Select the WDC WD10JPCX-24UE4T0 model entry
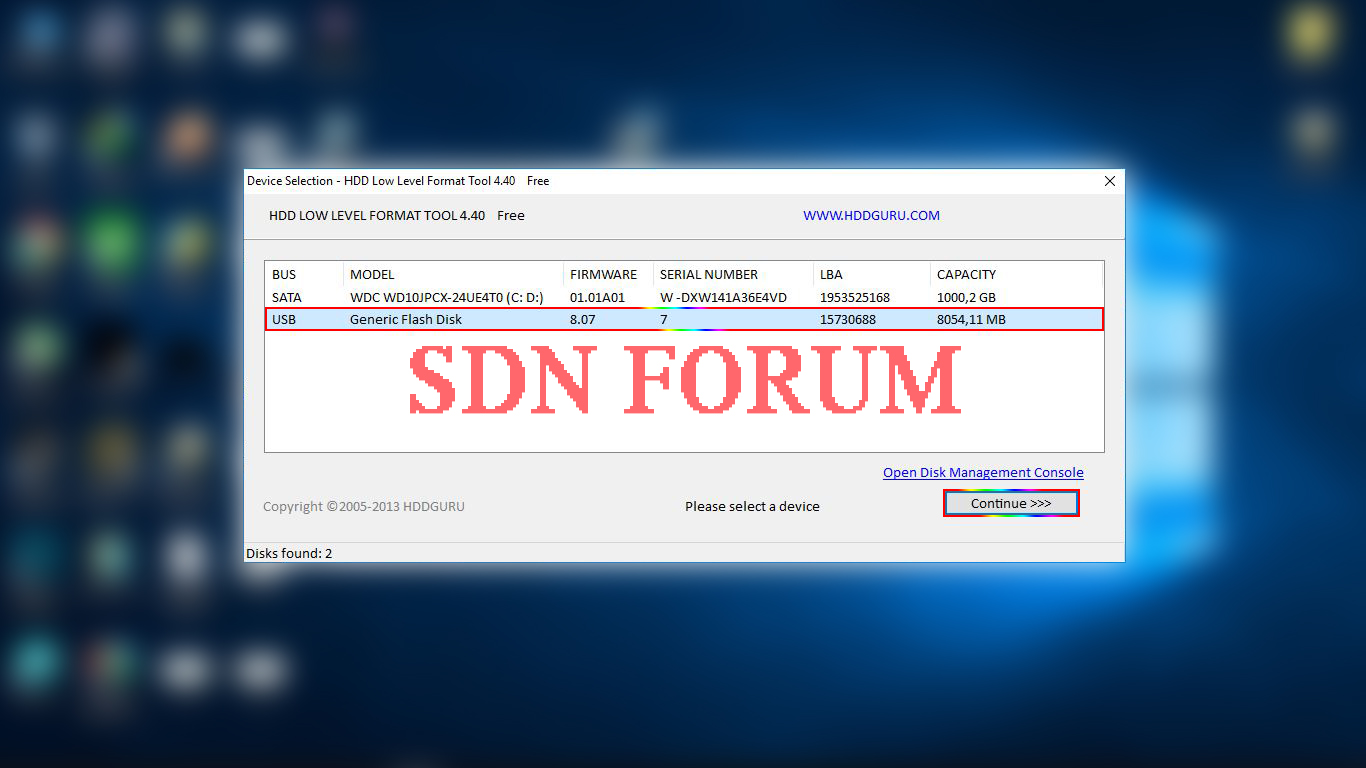 tap(447, 297)
